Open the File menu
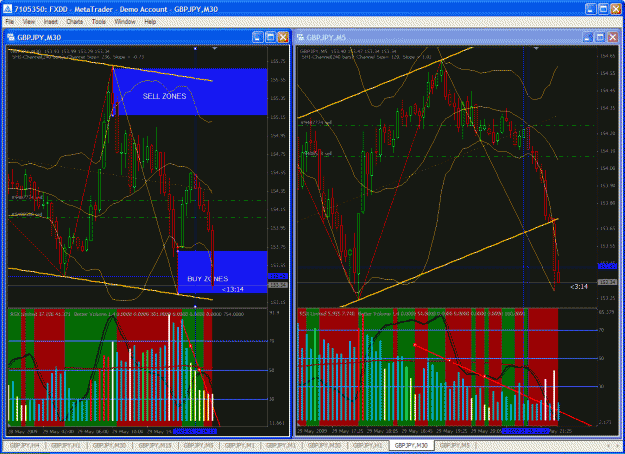Screen dimensions: 625x454 tap(10, 22)
